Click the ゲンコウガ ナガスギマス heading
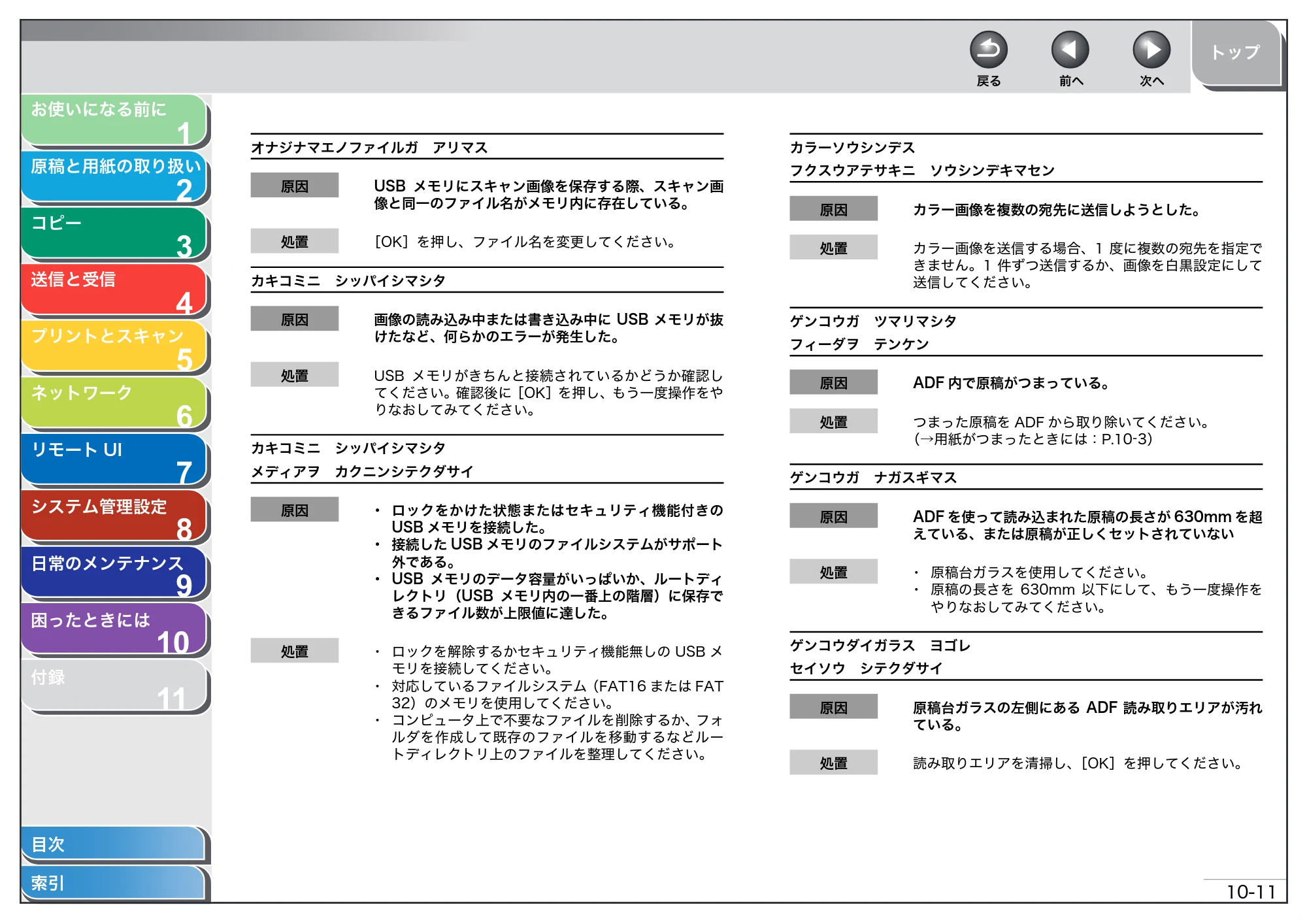This screenshot has width=1307, height=924. [873, 478]
